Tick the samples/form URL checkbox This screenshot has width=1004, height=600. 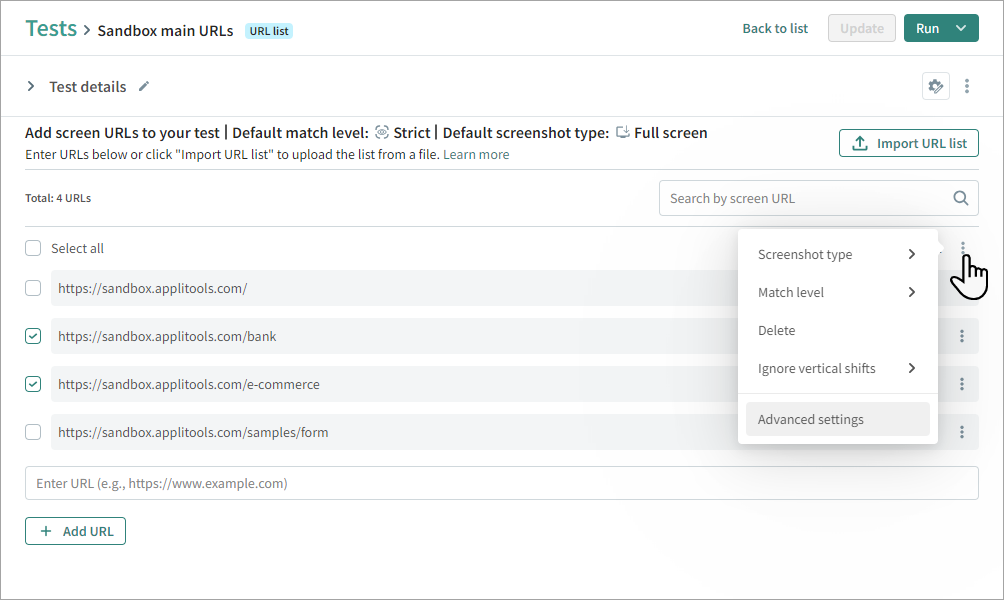(33, 432)
